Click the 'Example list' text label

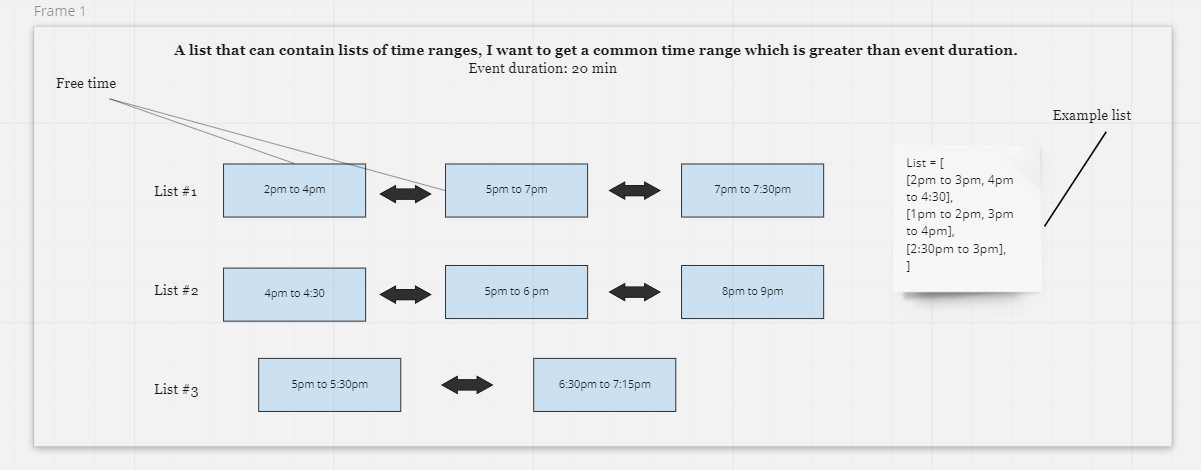click(1092, 115)
